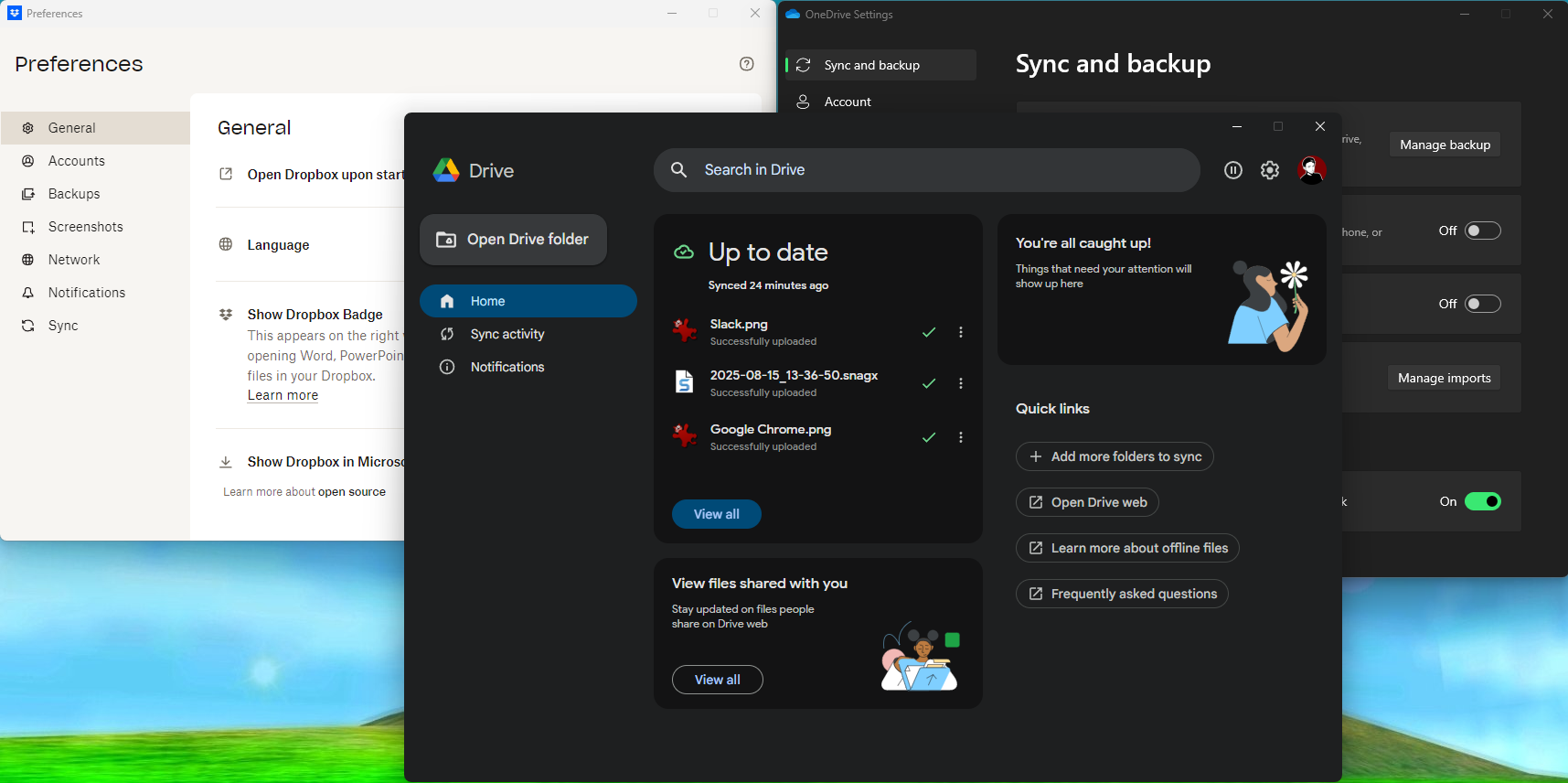Follow the Learn more link for Dropbox Badge
Viewport: 1568px width, 783px height.
coord(283,395)
